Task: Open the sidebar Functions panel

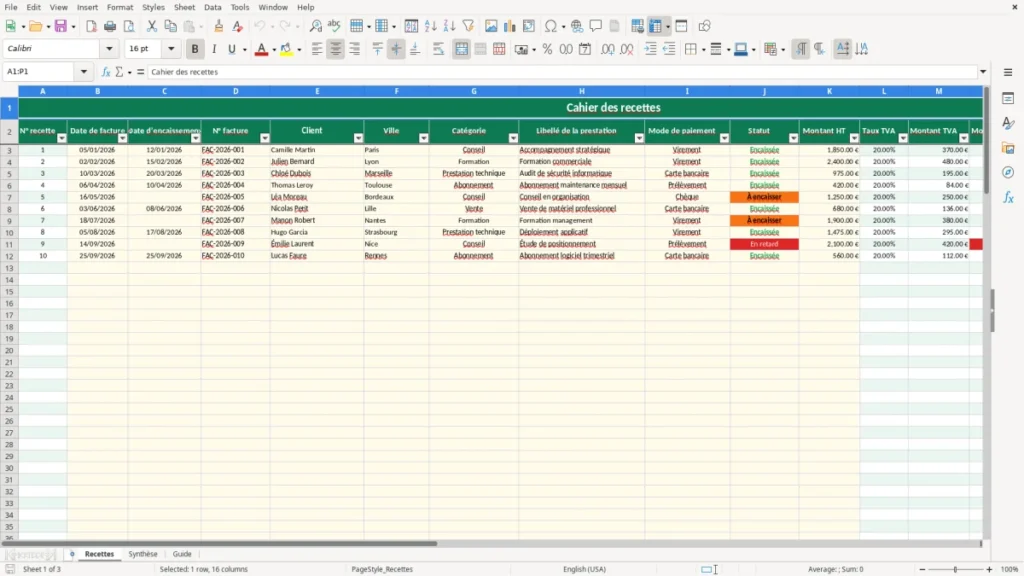Action: click(x=1008, y=197)
